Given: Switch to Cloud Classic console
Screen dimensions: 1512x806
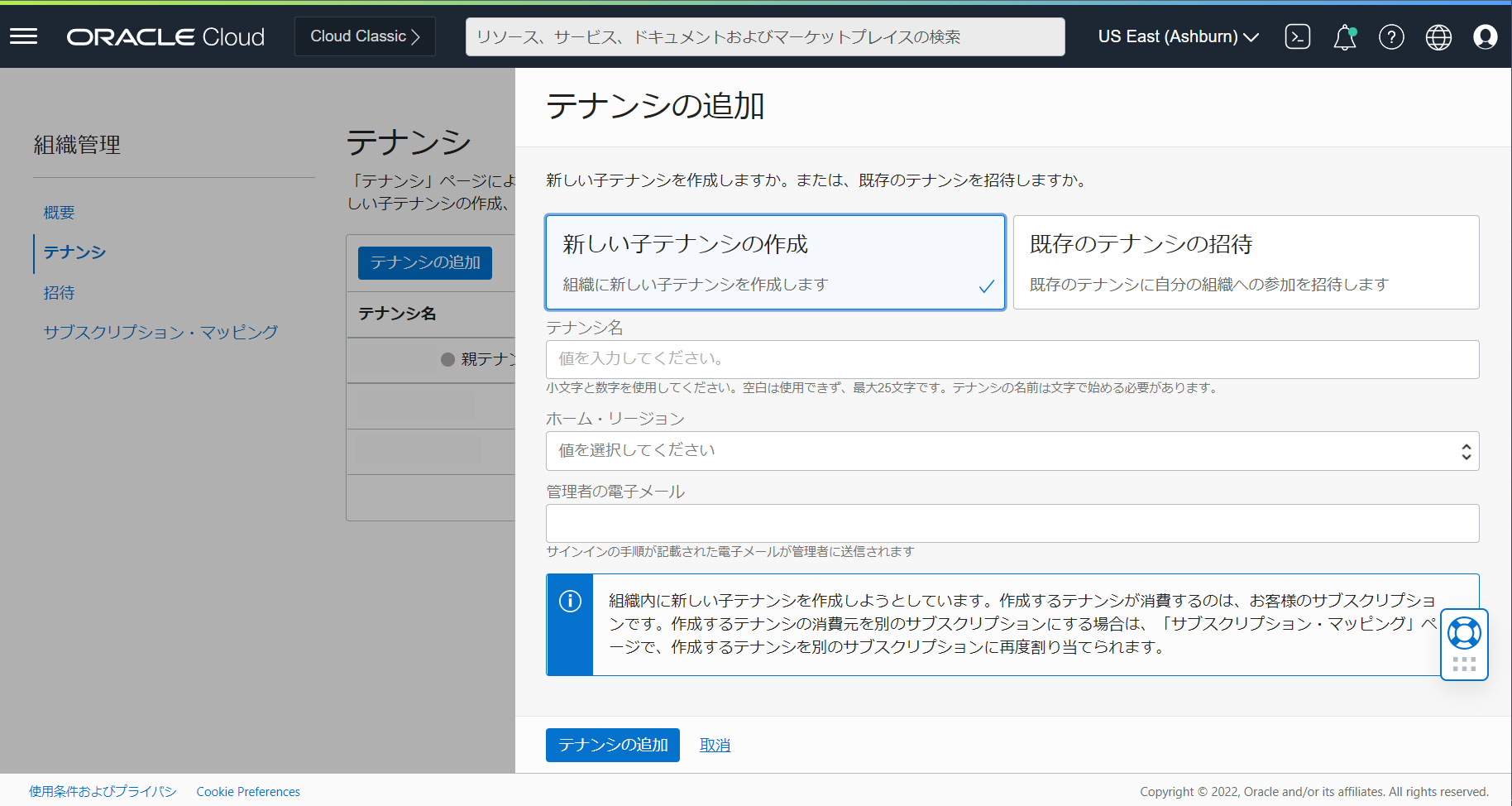Looking at the screenshot, I should [x=365, y=36].
